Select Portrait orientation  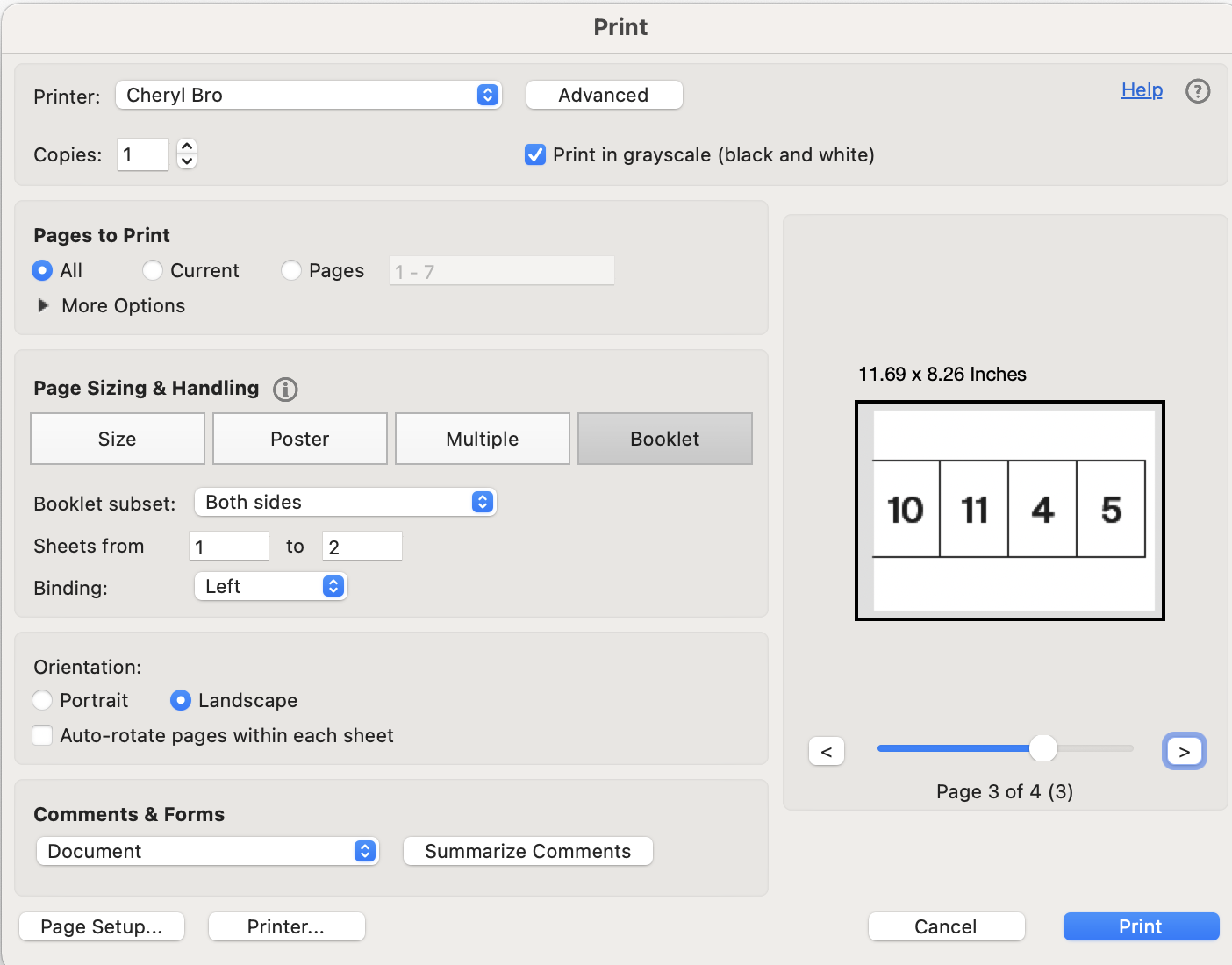point(42,700)
